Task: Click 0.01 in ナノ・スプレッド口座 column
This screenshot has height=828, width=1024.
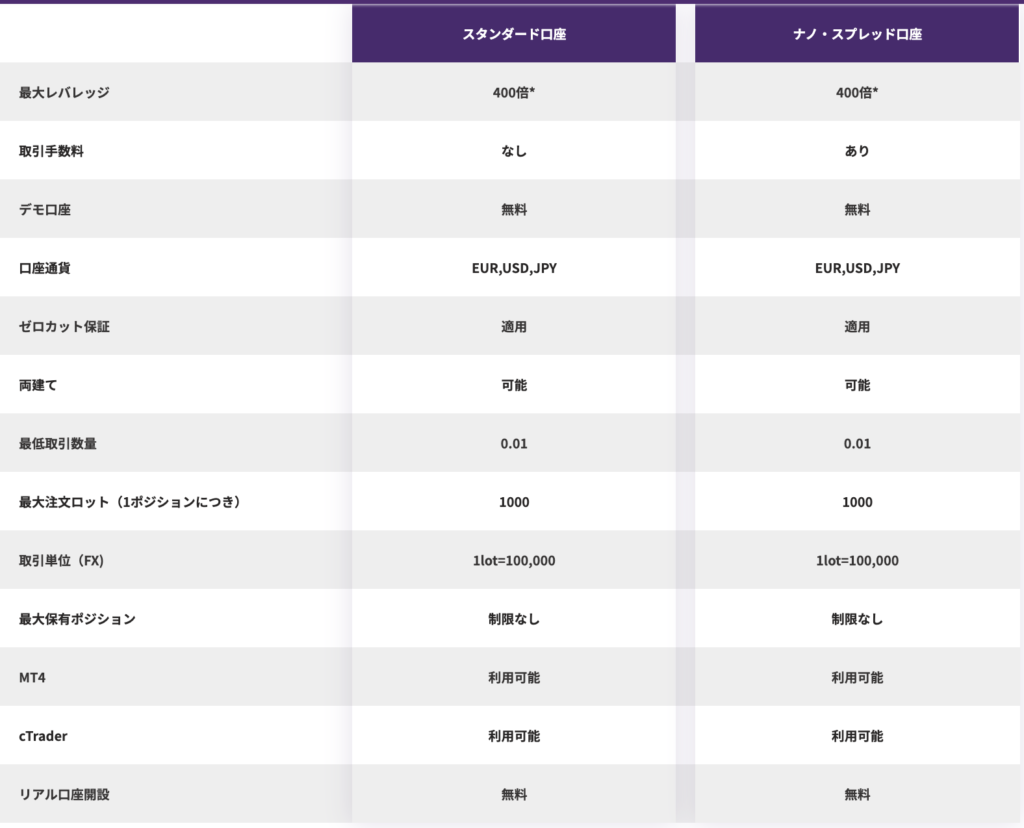Action: [x=857, y=443]
